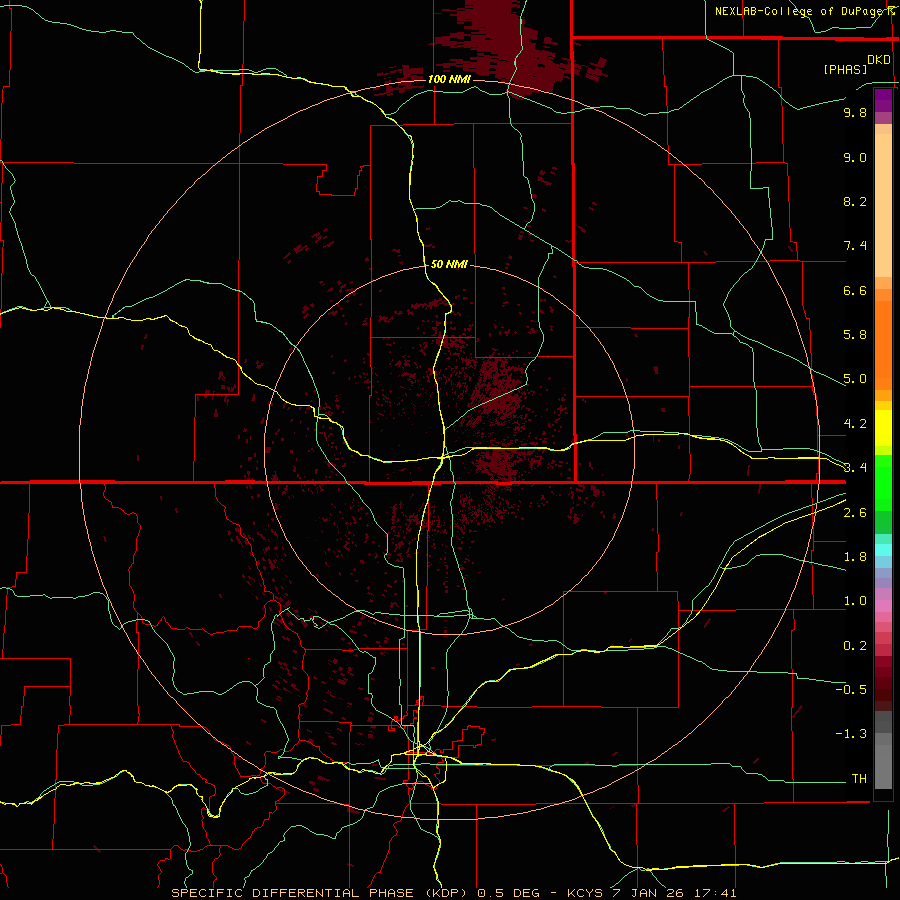900x900 pixels.
Task: Click the 7.4 scale value
Action: click(x=855, y=246)
